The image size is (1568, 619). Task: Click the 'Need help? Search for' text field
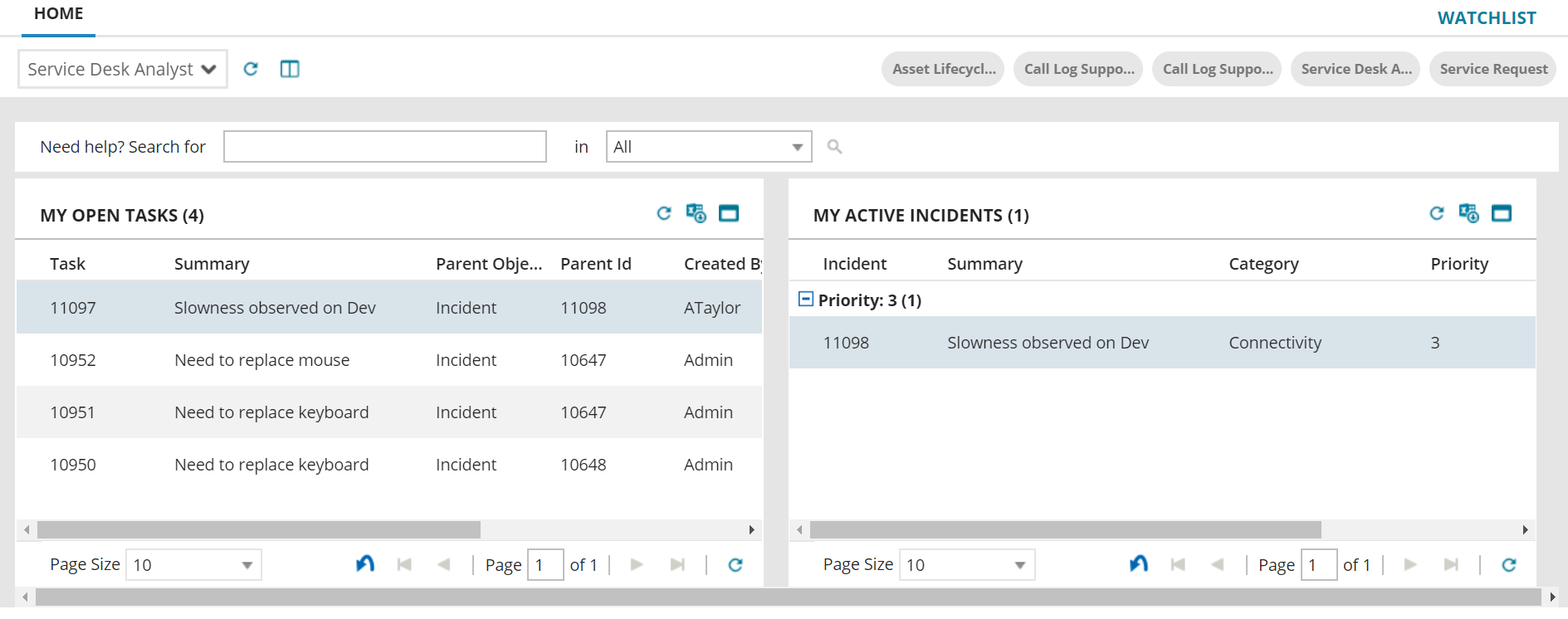click(x=385, y=147)
